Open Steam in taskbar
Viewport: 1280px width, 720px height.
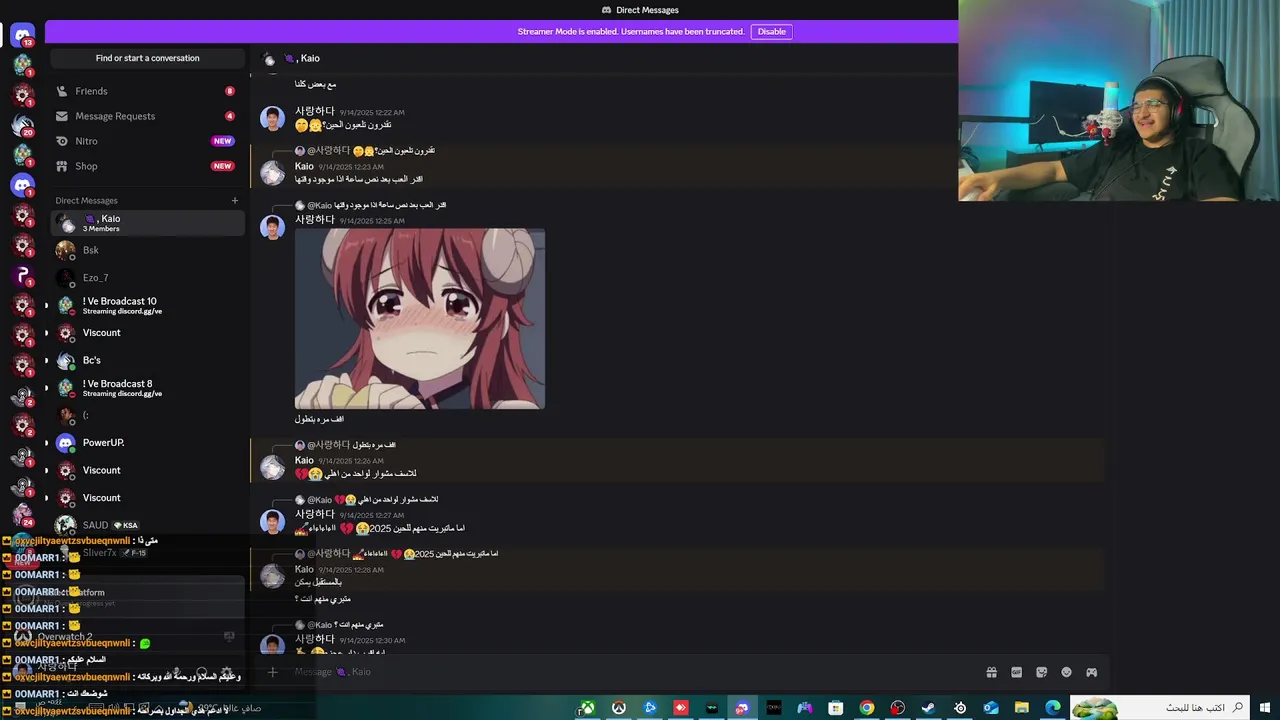point(929,708)
